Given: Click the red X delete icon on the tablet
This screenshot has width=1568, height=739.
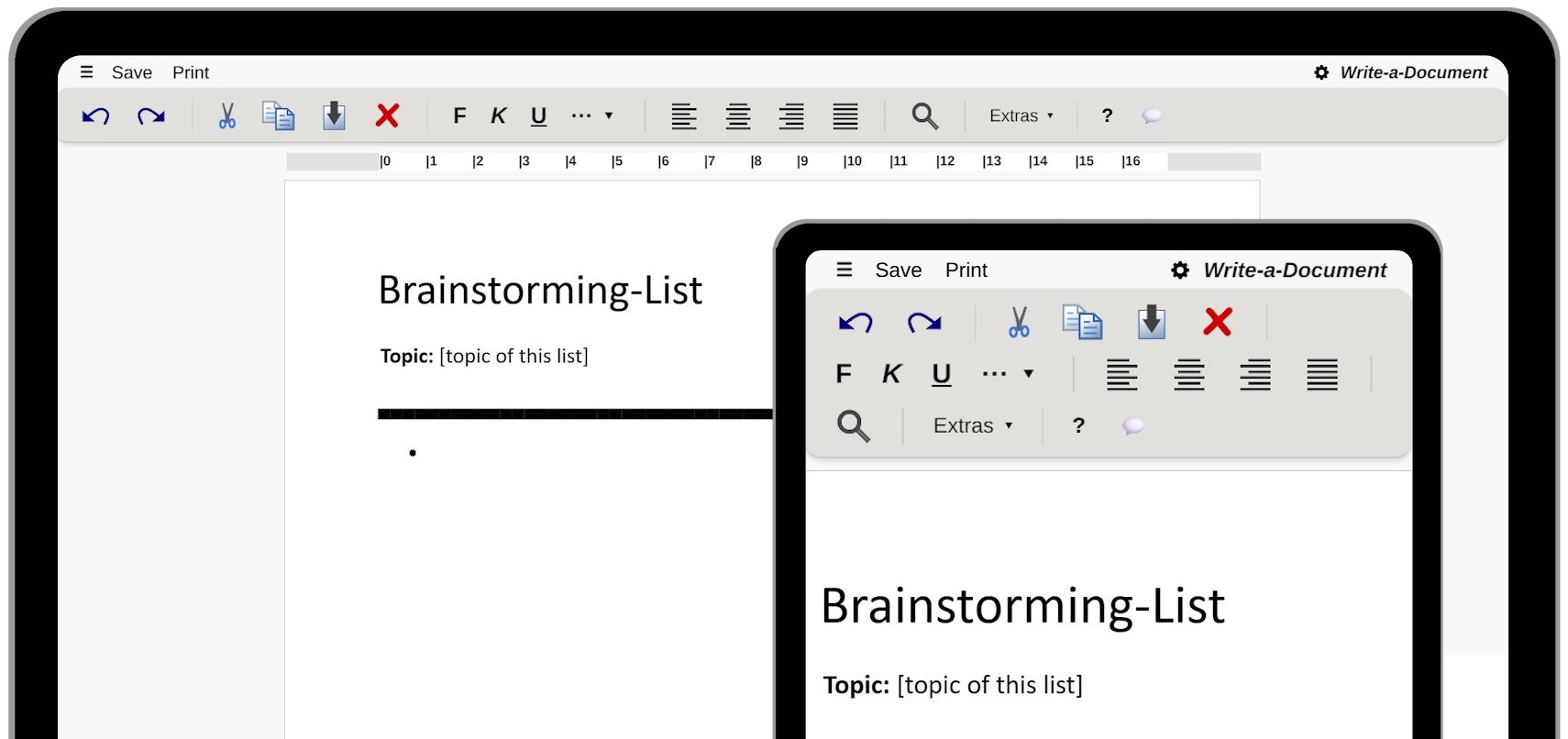Looking at the screenshot, I should pos(1217,322).
